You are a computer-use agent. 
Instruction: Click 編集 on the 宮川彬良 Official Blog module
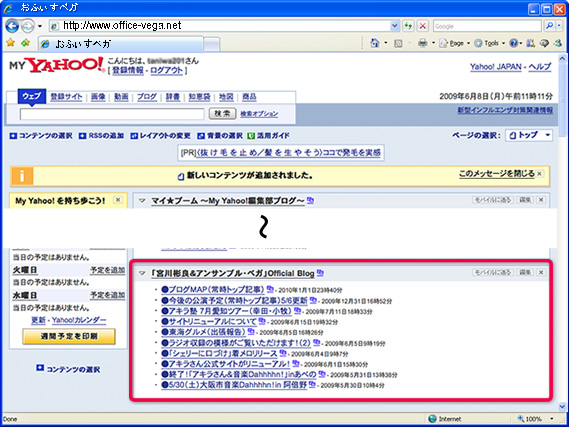525,272
